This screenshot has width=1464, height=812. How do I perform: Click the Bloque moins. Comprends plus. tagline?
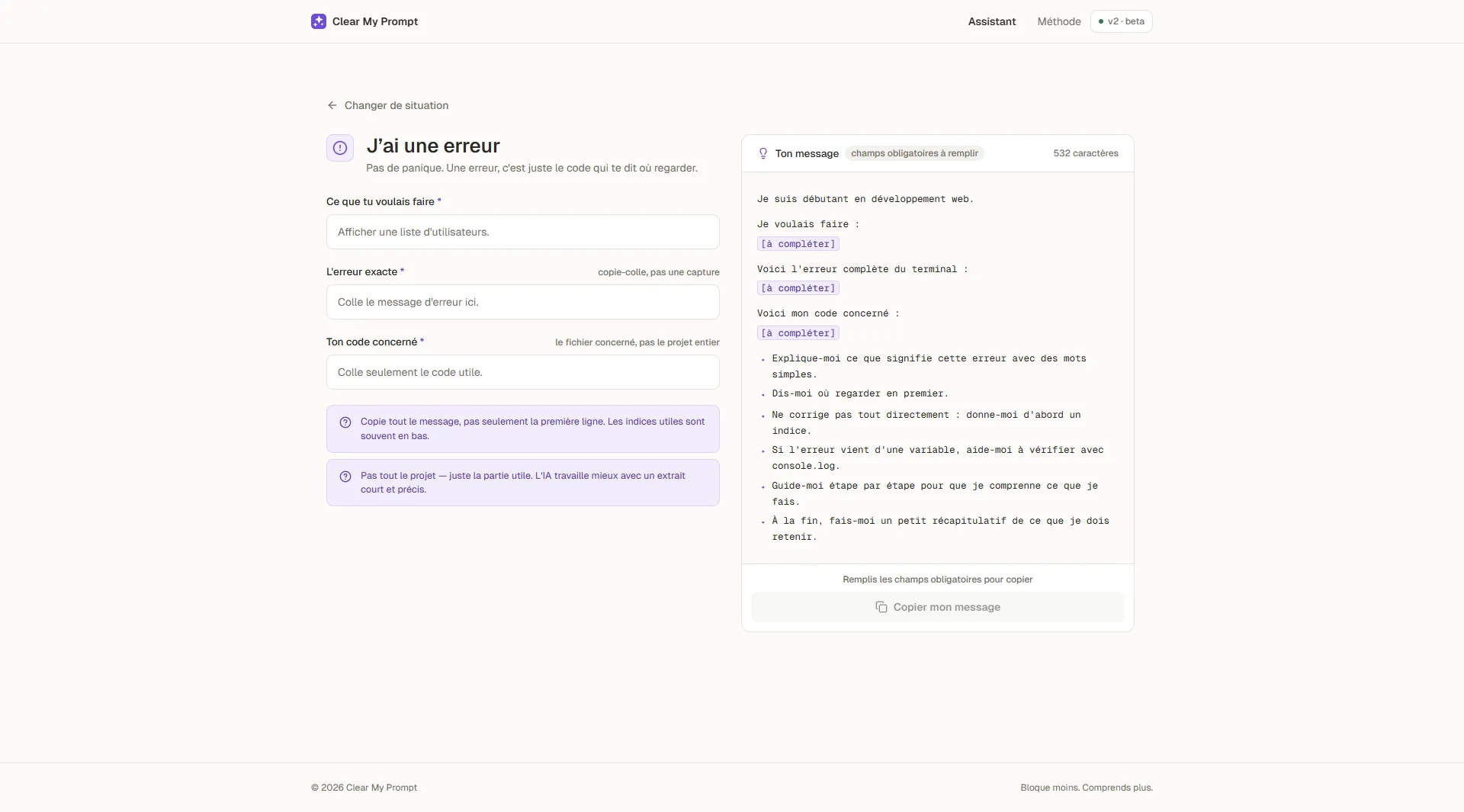point(1087,788)
